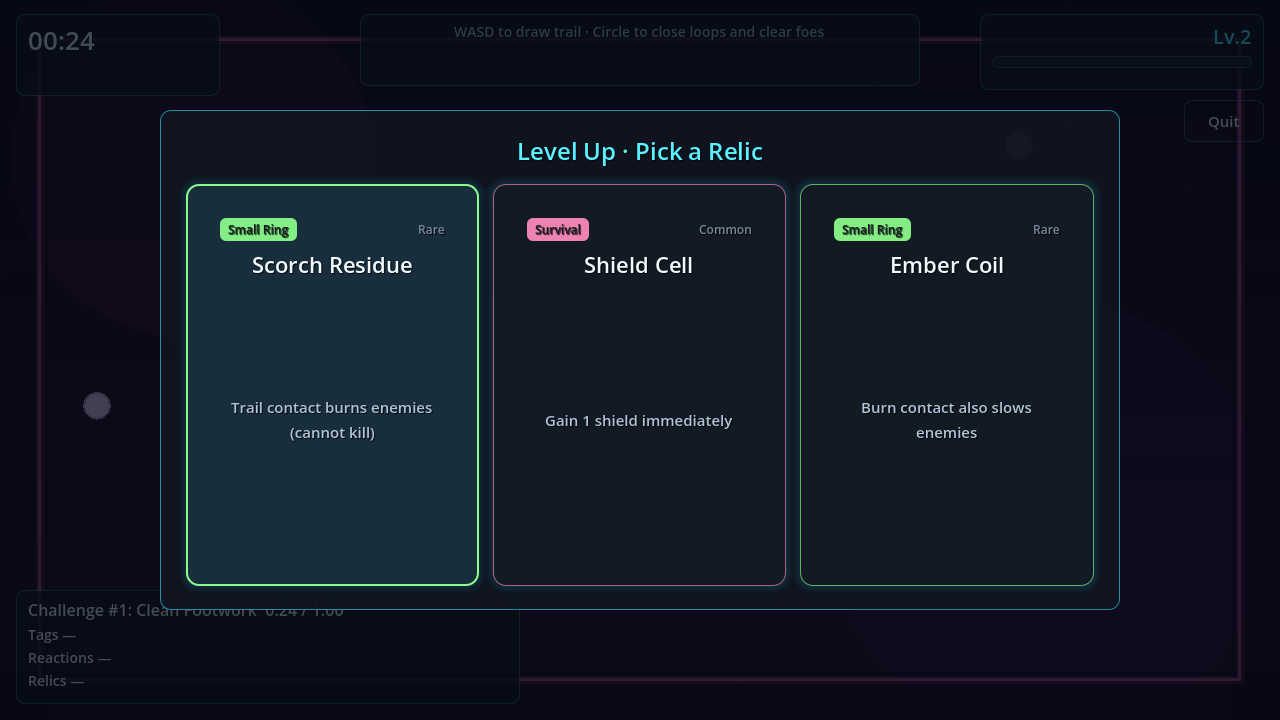The height and width of the screenshot is (720, 1280).
Task: Click the Common rarity label on Shield Cell
Action: pos(725,230)
